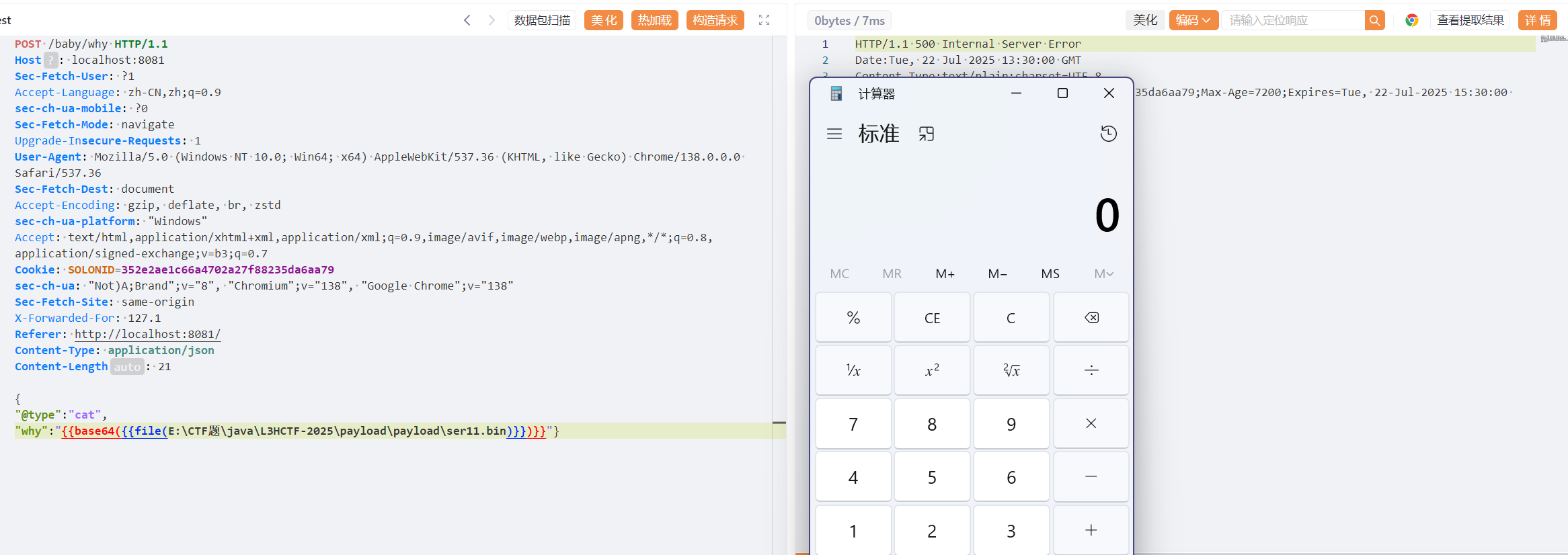Click the "@type":"cat" JSON line
The width and height of the screenshot is (1568, 555).
[x=61, y=415]
